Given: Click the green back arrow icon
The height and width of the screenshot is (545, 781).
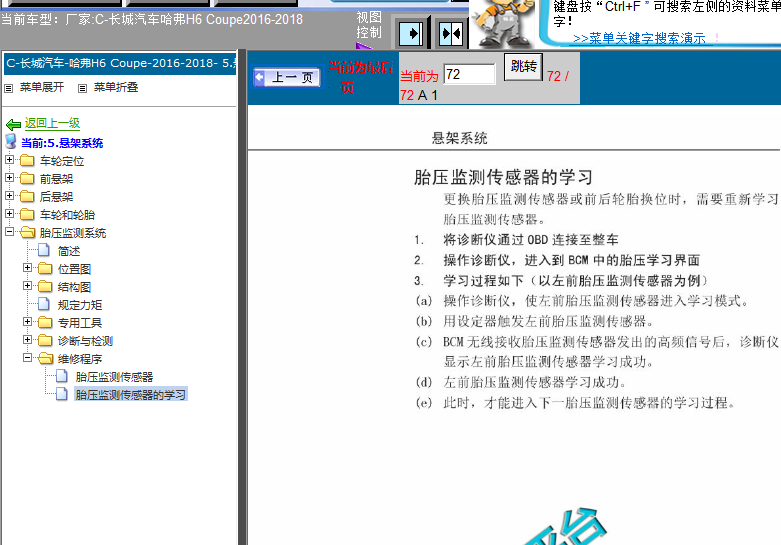Looking at the screenshot, I should click(13, 124).
